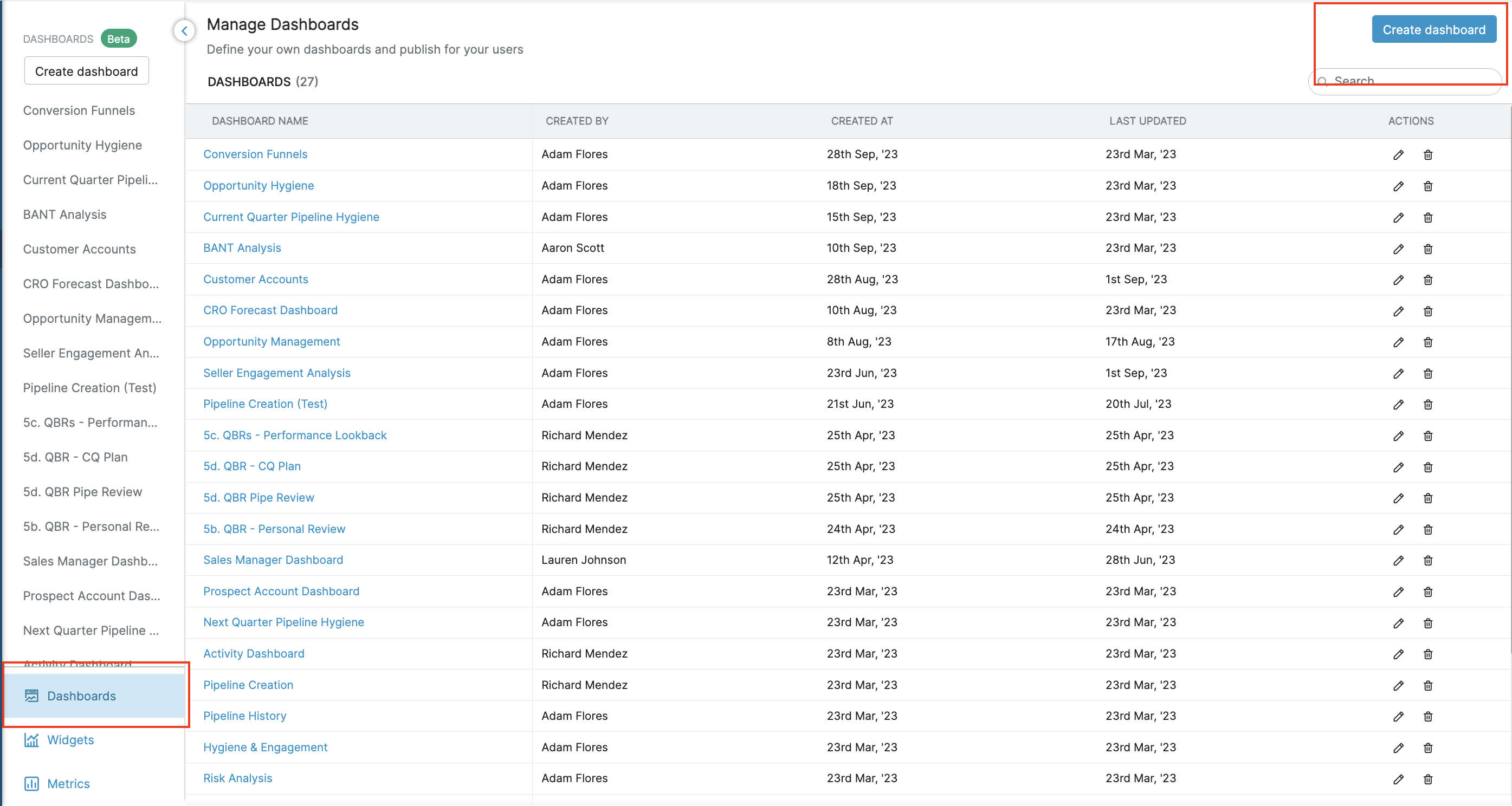Delete the Activity Dashboard row

[x=1428, y=654]
